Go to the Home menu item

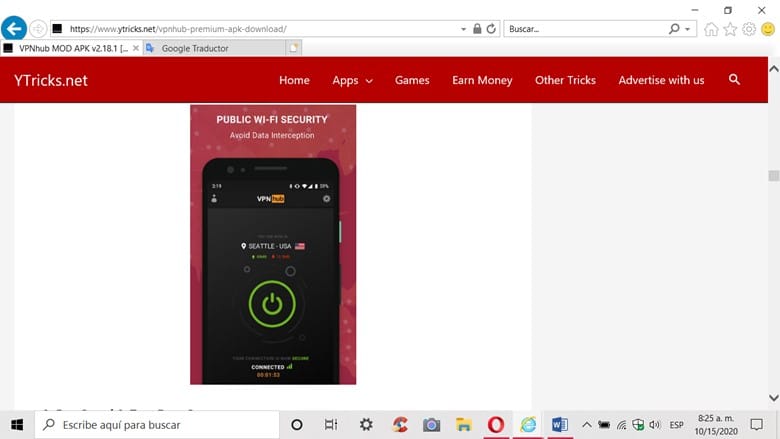(x=294, y=80)
